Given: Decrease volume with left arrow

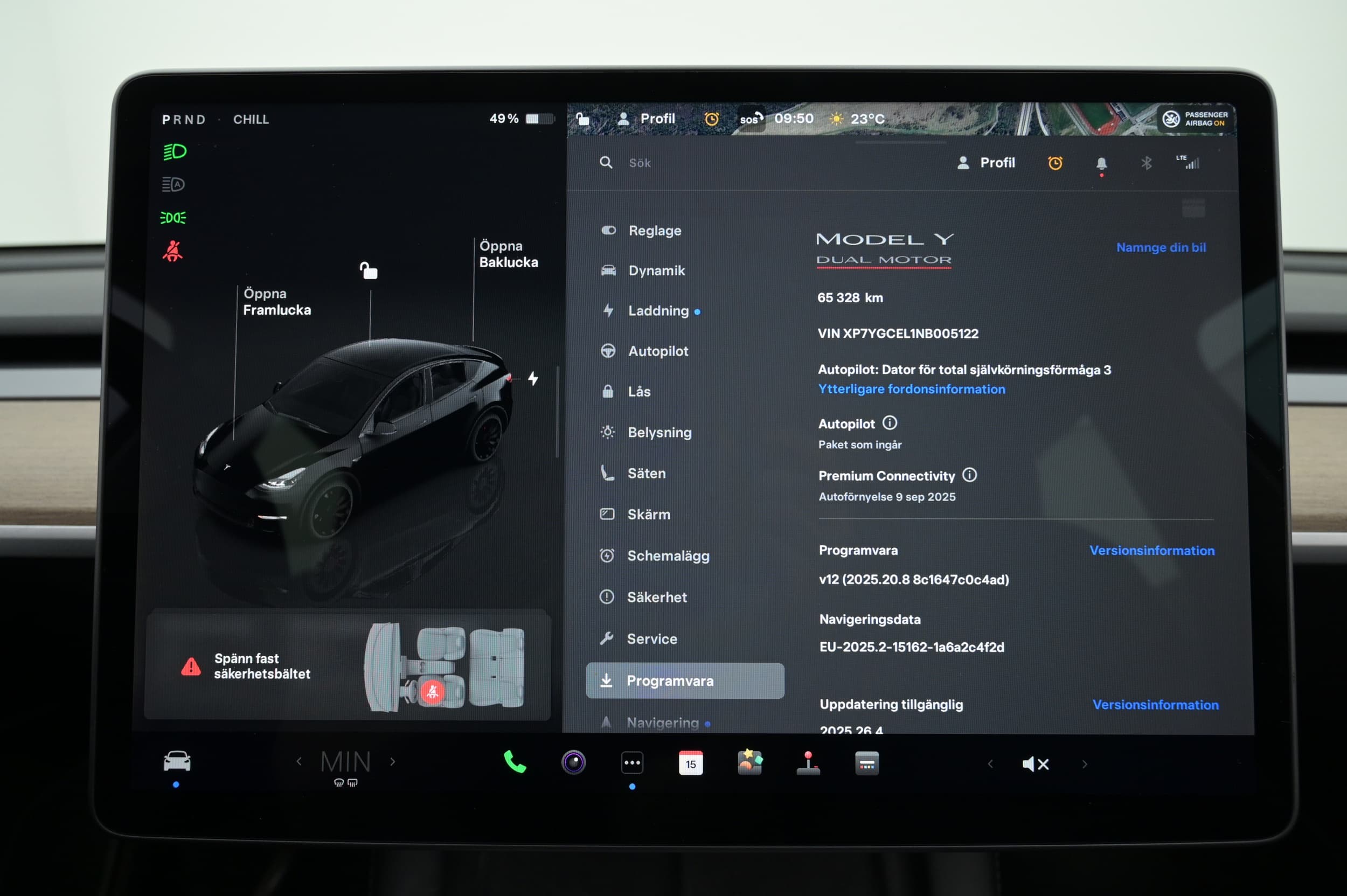Looking at the screenshot, I should tap(990, 764).
